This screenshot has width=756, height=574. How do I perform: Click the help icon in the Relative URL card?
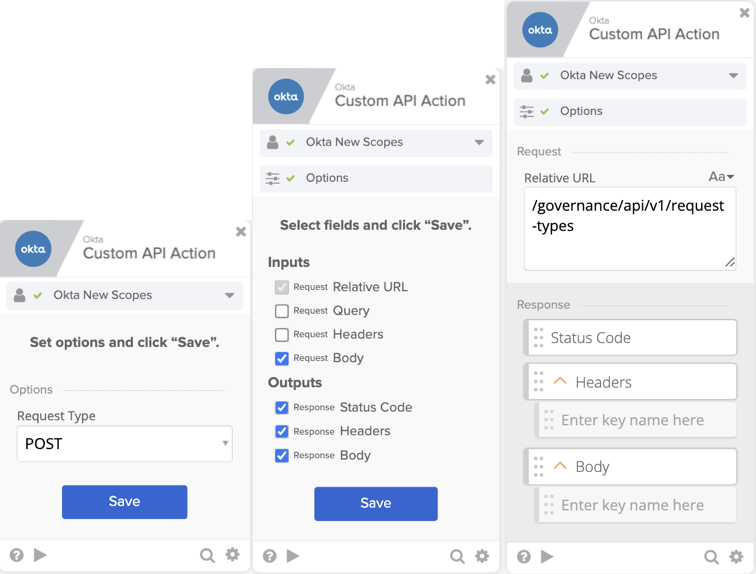(524, 557)
